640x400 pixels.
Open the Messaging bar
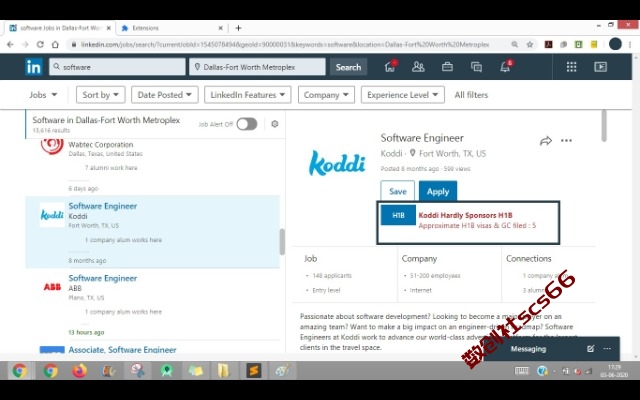point(528,349)
